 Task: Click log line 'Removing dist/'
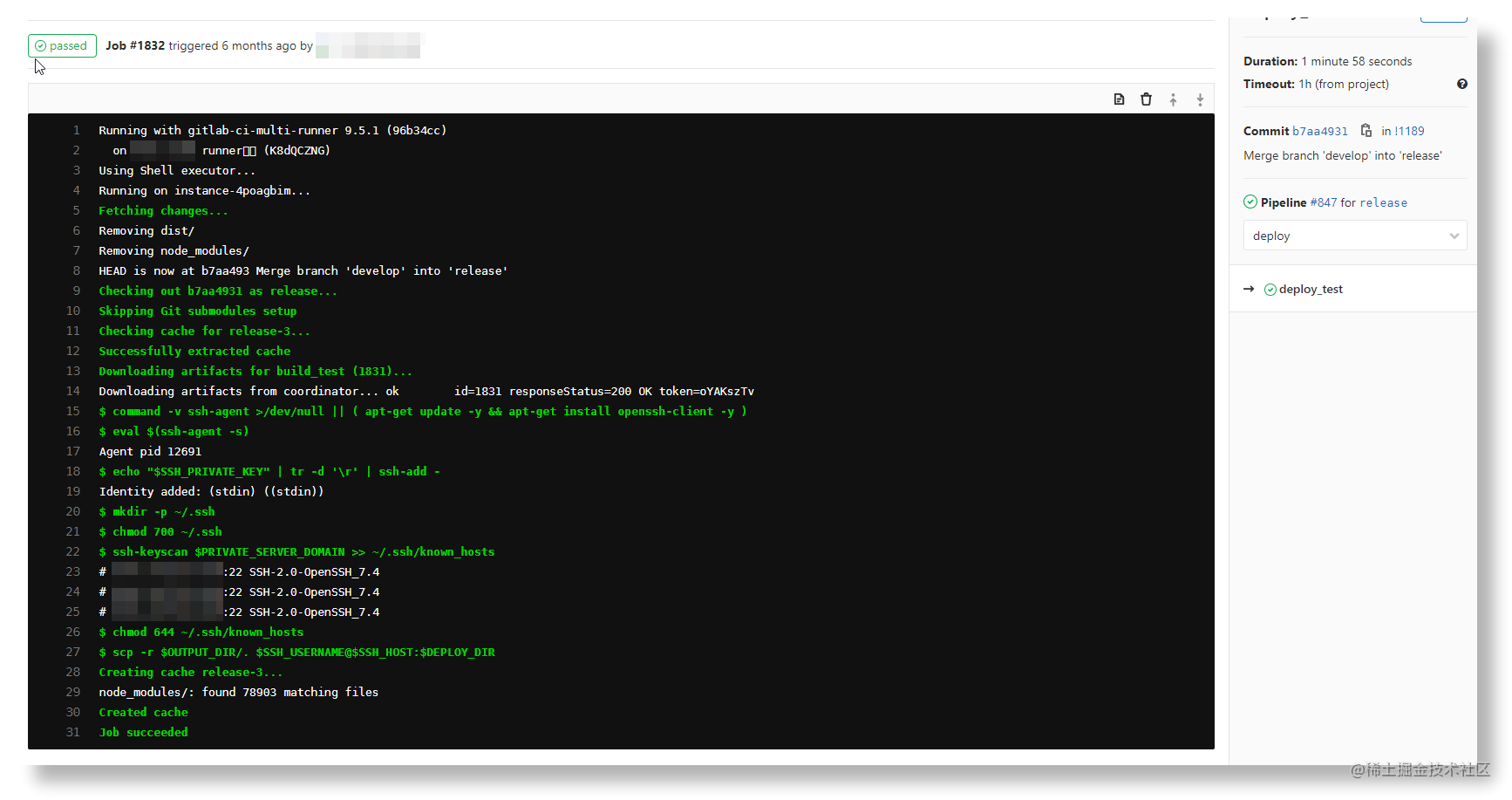coord(146,230)
